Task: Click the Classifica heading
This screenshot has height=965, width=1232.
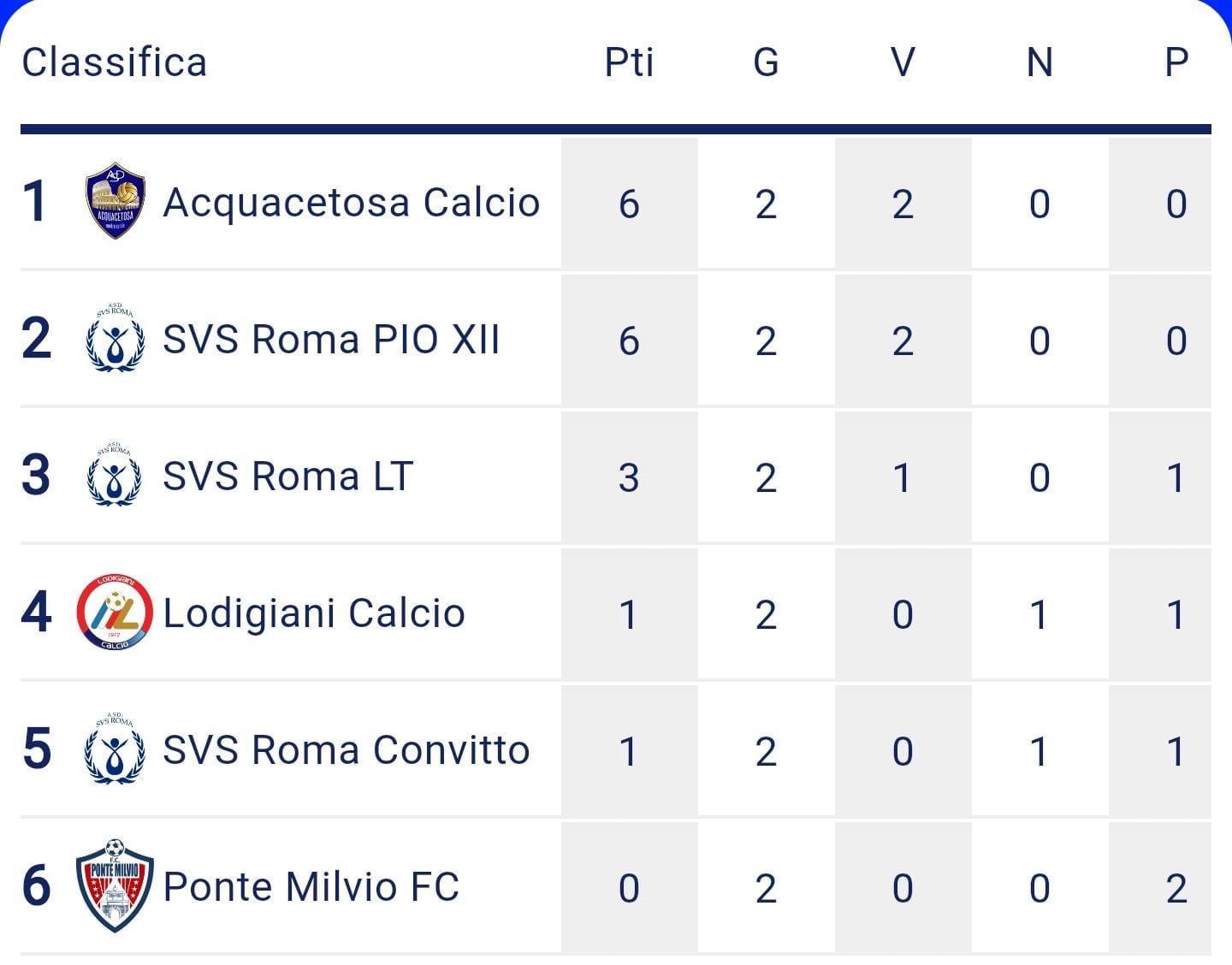Action: [115, 62]
